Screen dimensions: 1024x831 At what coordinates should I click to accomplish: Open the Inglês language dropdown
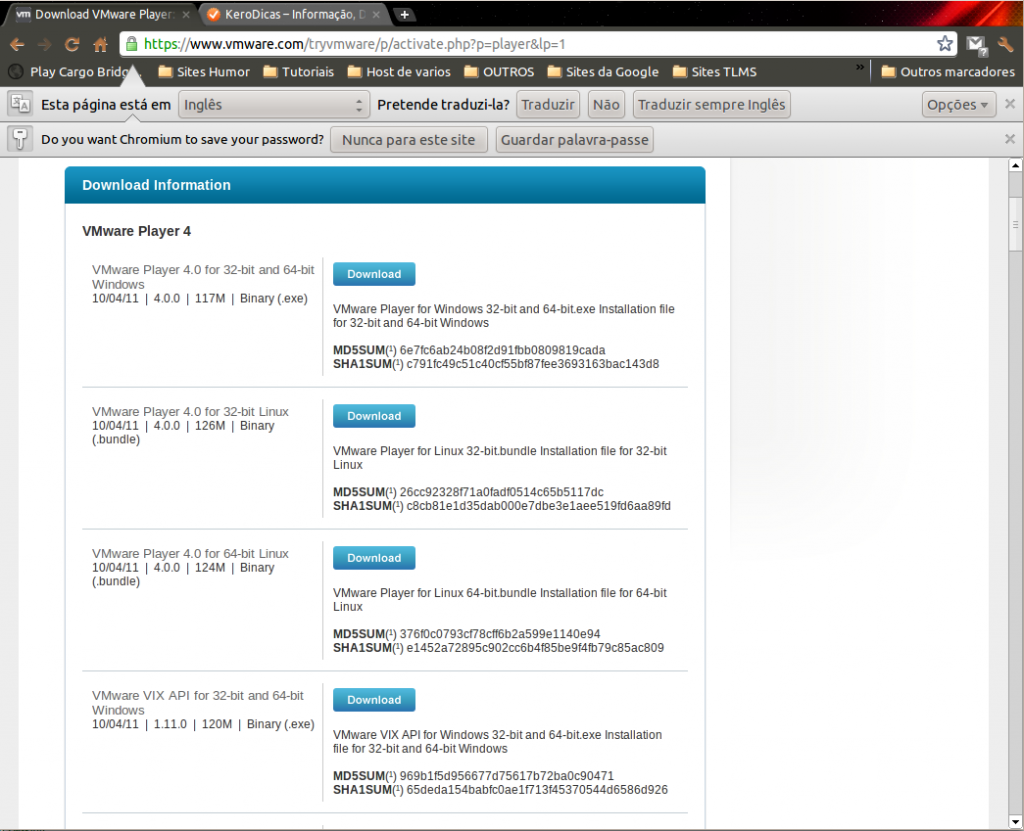coord(273,105)
